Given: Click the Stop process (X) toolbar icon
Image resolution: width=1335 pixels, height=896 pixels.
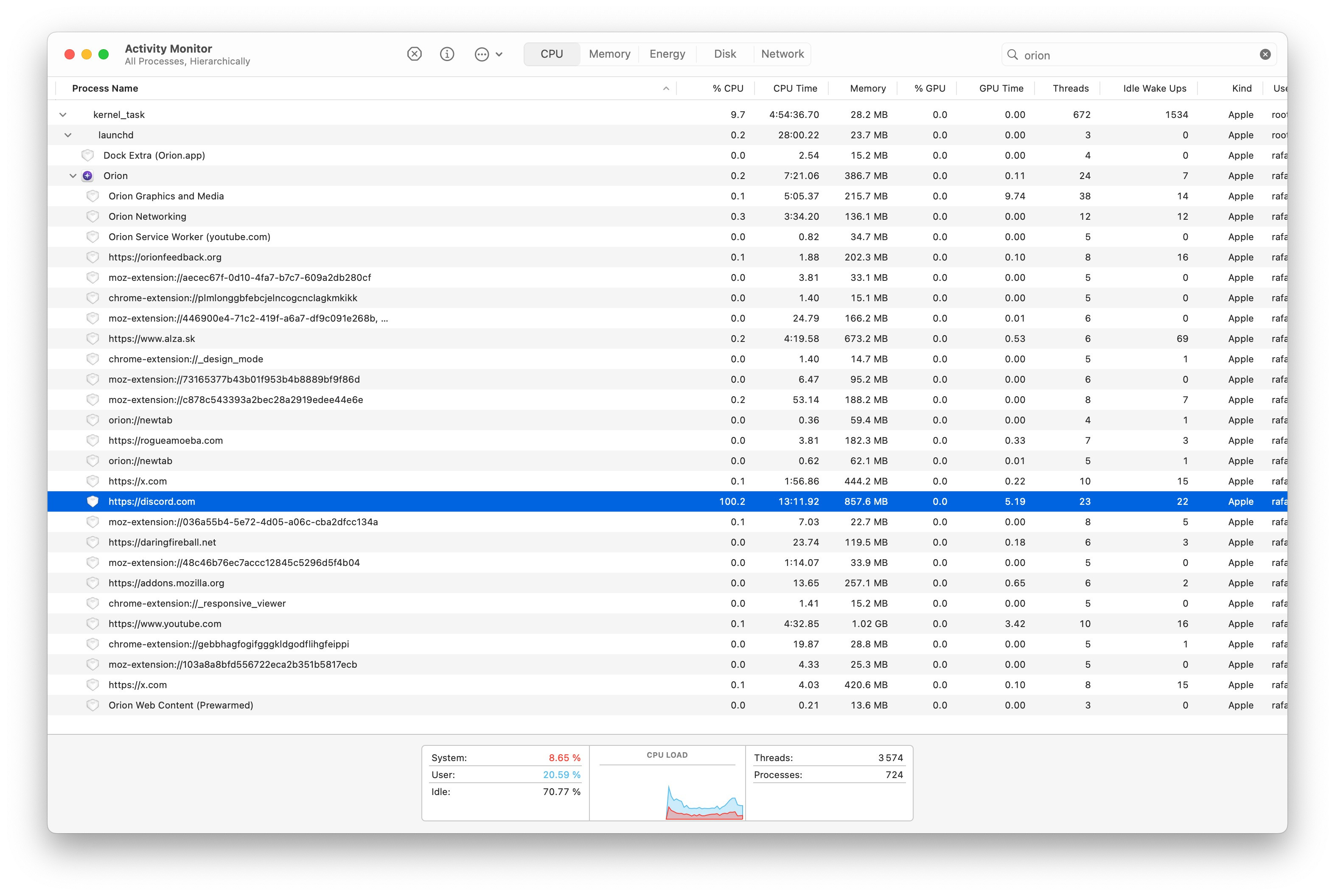Looking at the screenshot, I should 414,54.
